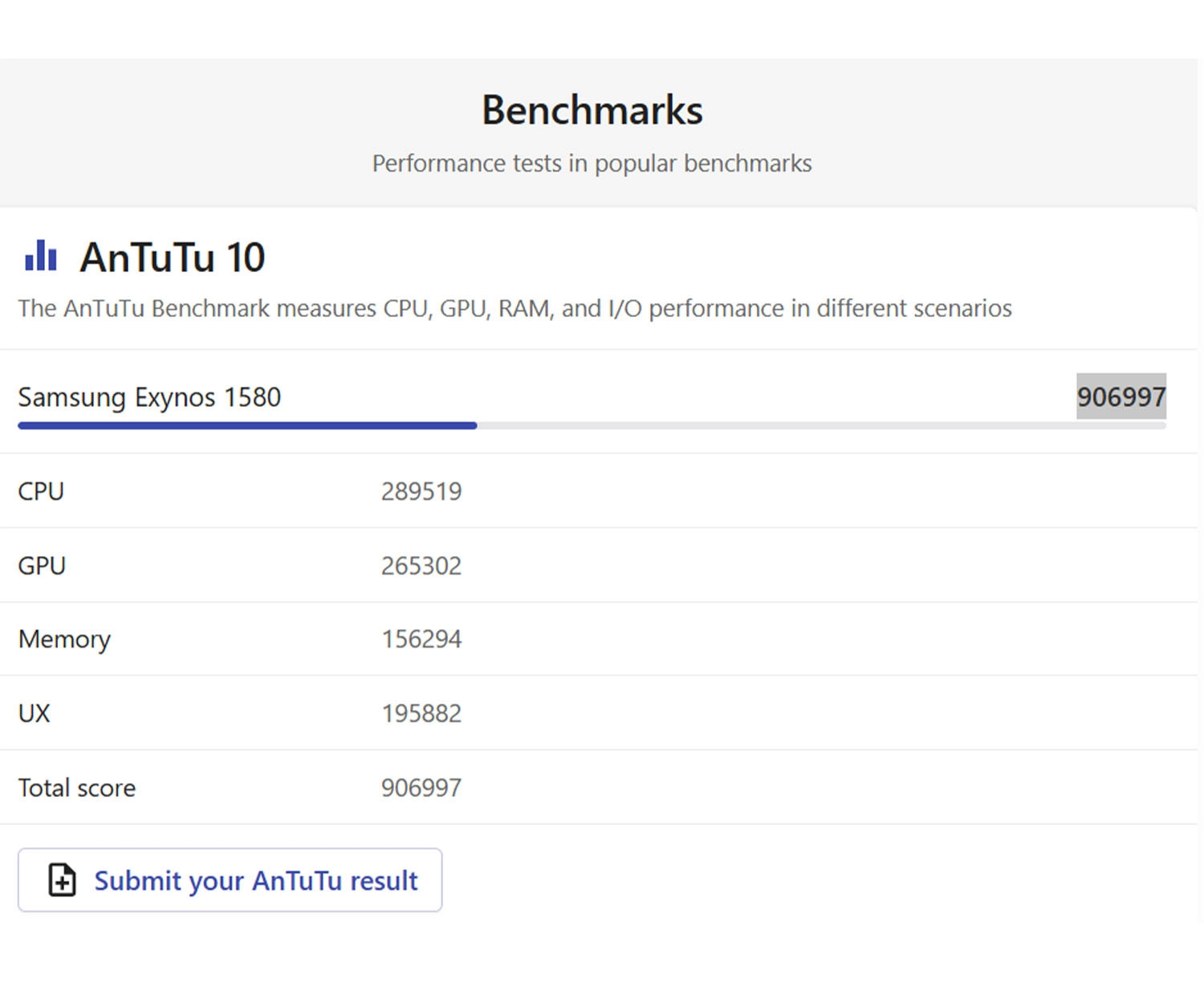Click the CPU row label
The height and width of the screenshot is (983, 1204).
pyautogui.click(x=41, y=491)
